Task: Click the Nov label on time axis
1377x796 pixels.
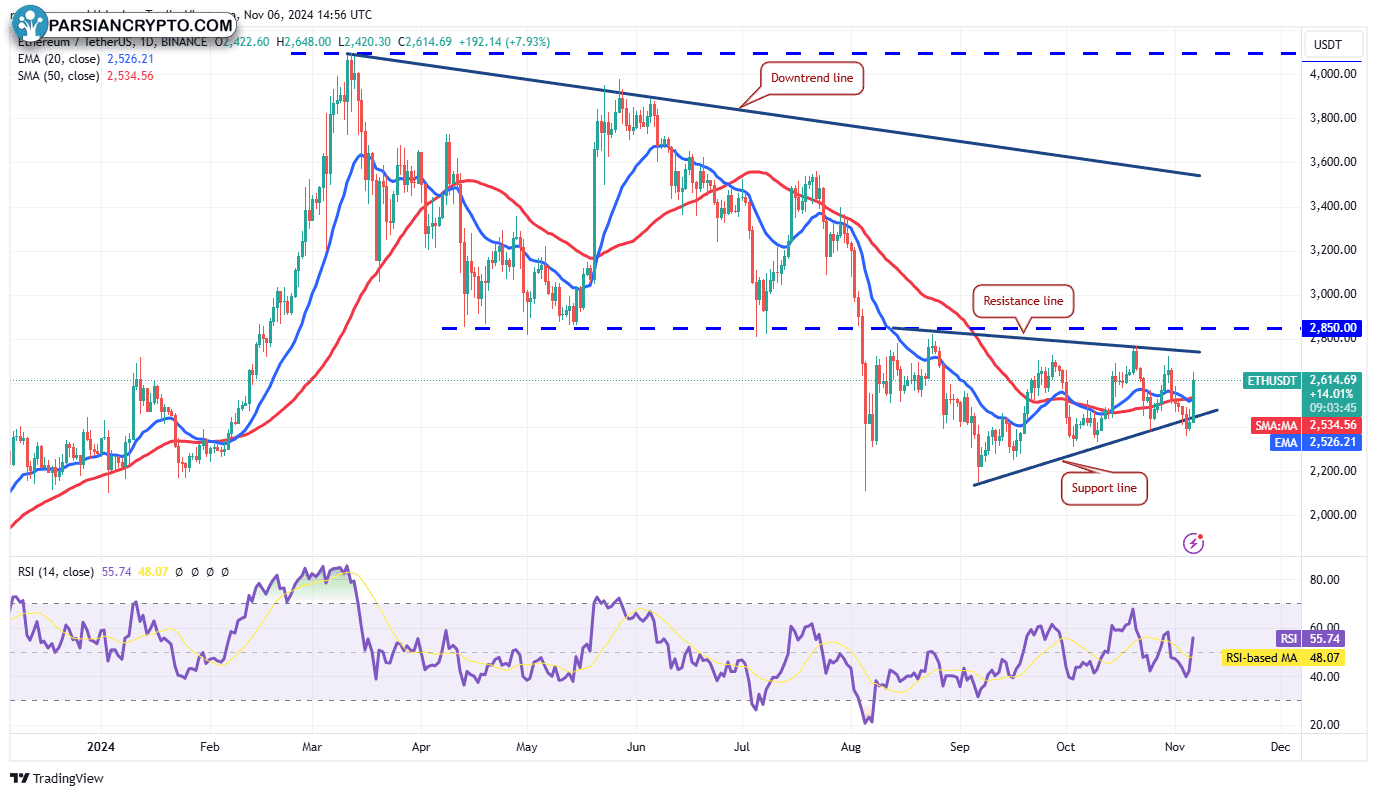Action: coord(1175,747)
